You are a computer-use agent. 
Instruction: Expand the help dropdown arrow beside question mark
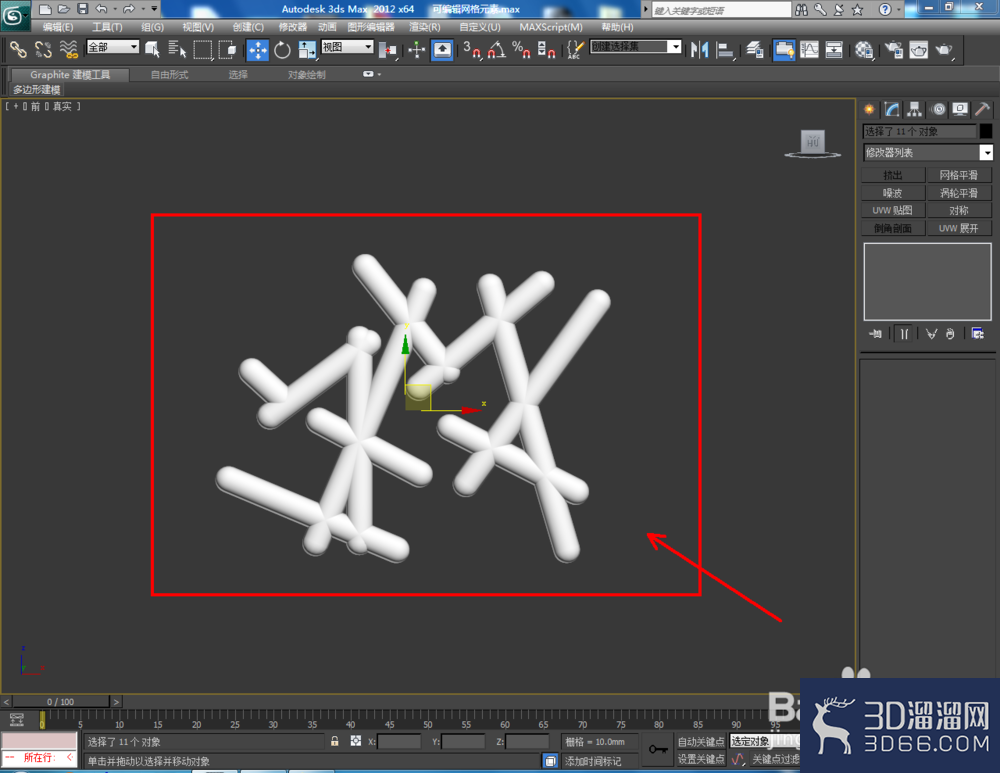pos(899,10)
